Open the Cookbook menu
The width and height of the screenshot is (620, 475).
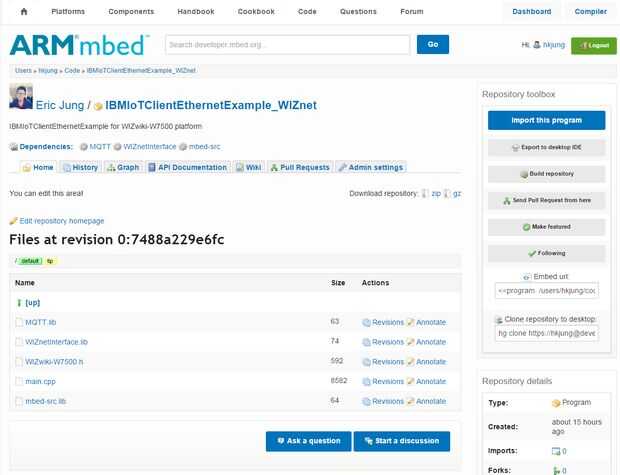pos(256,11)
